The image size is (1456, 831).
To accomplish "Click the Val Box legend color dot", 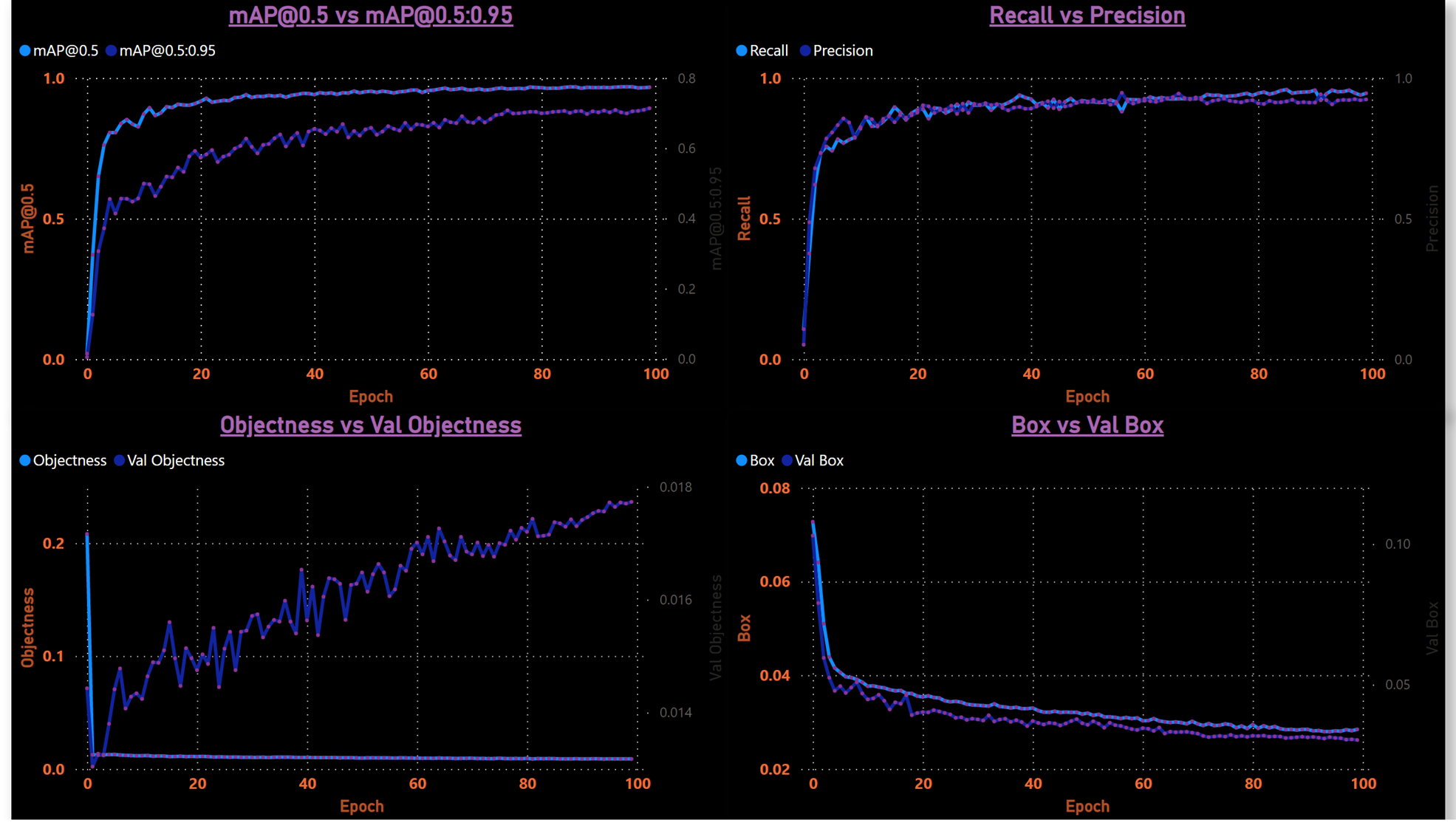I will (787, 461).
